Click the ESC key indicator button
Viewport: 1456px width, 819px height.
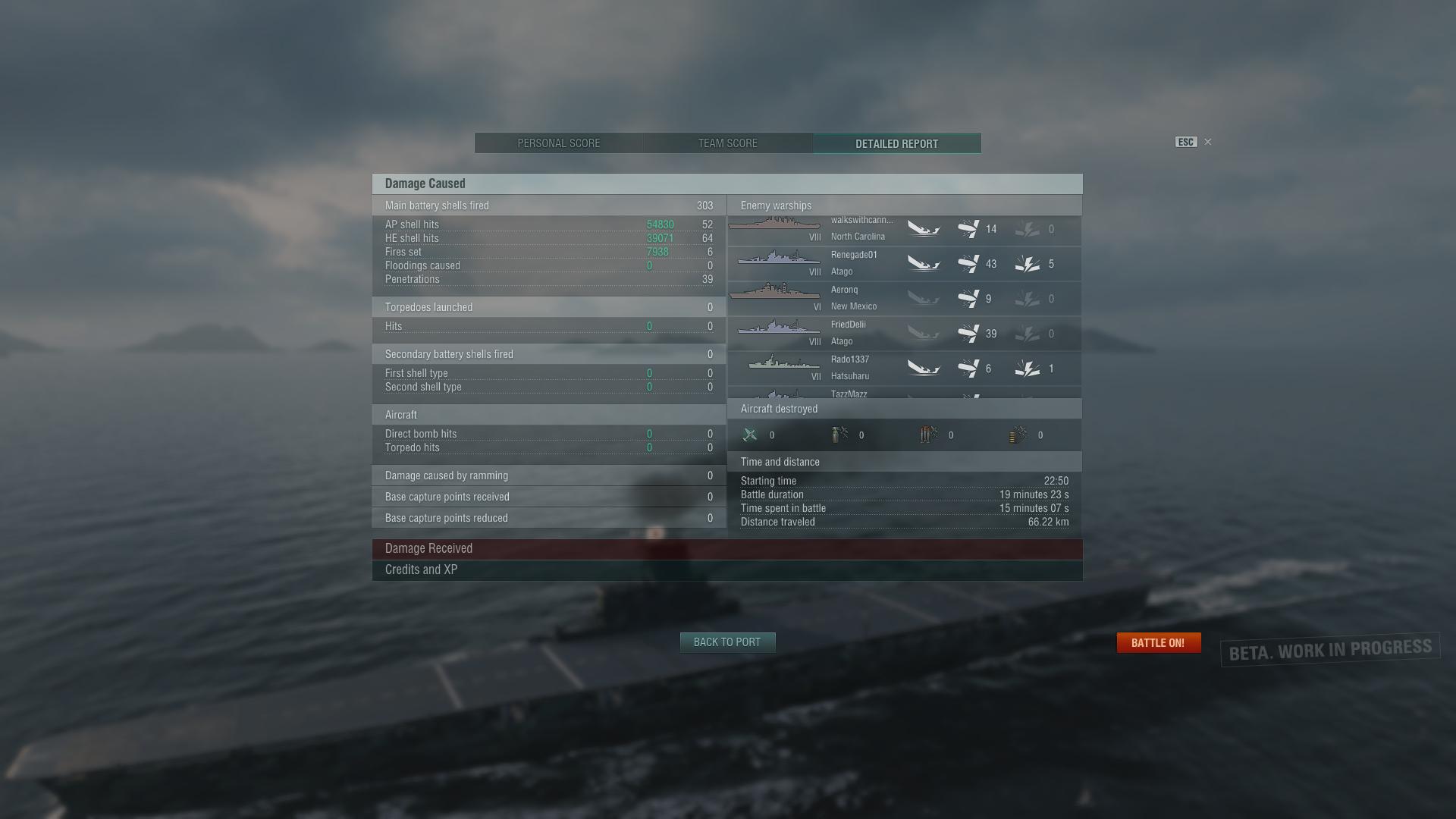click(x=1186, y=142)
